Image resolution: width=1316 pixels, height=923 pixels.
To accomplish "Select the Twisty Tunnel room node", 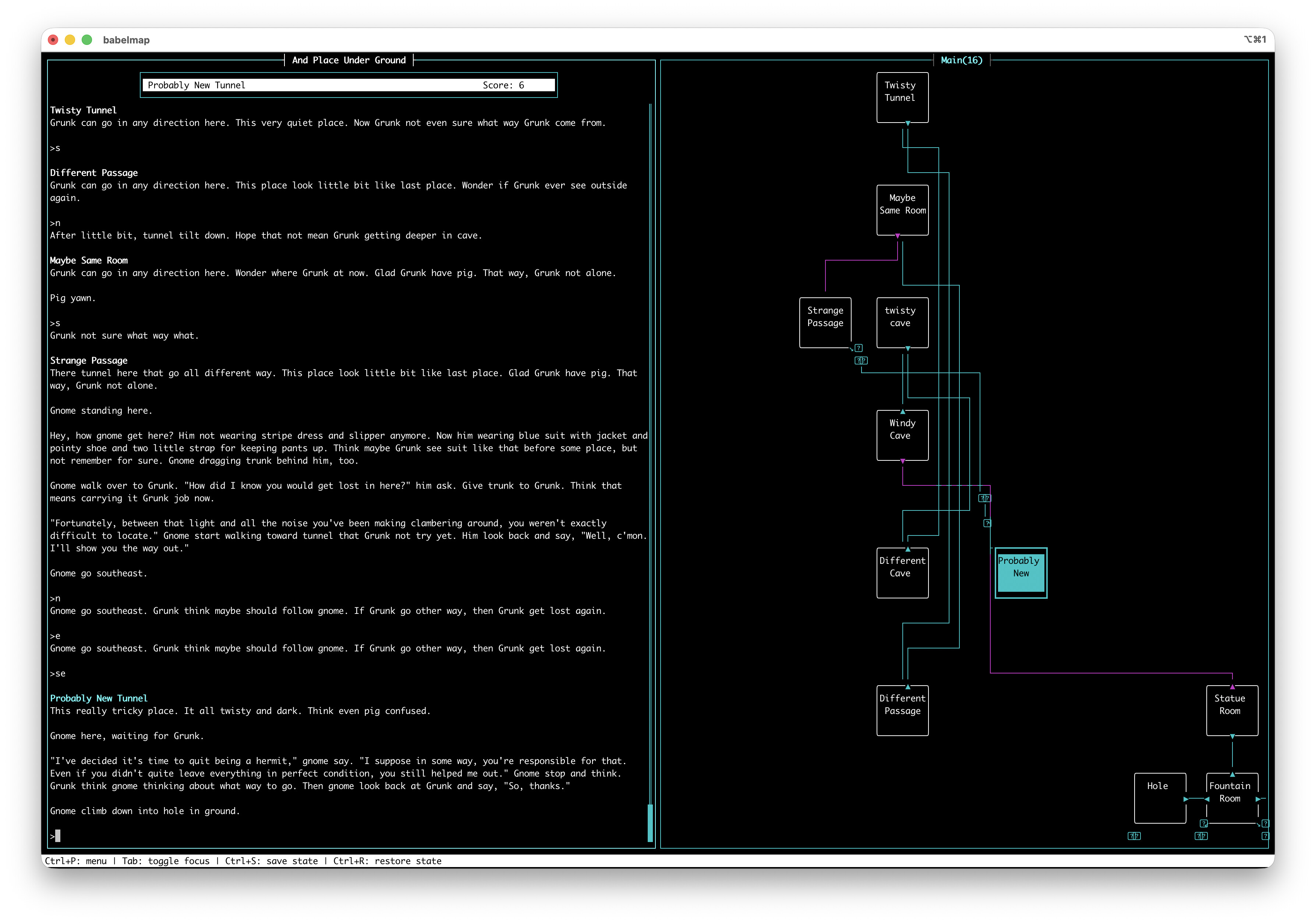I will tap(902, 98).
